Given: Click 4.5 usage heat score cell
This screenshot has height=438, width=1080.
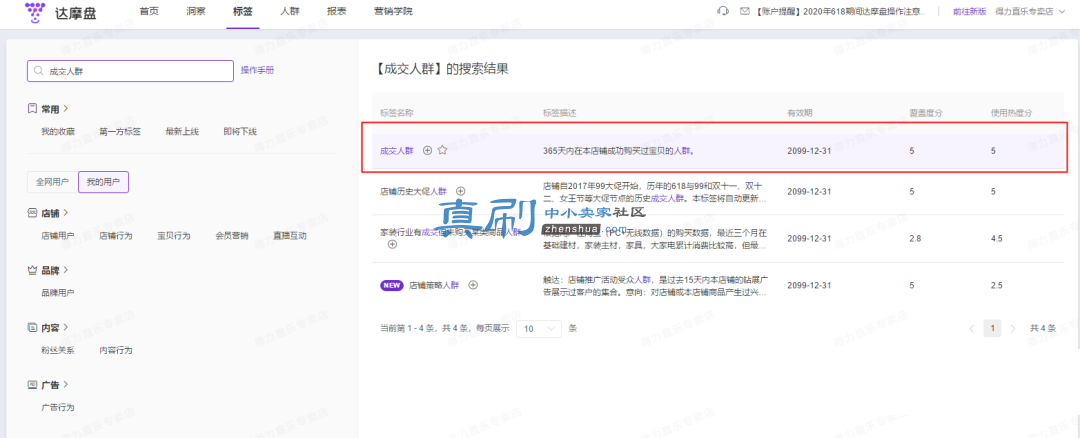Looking at the screenshot, I should click(997, 238).
